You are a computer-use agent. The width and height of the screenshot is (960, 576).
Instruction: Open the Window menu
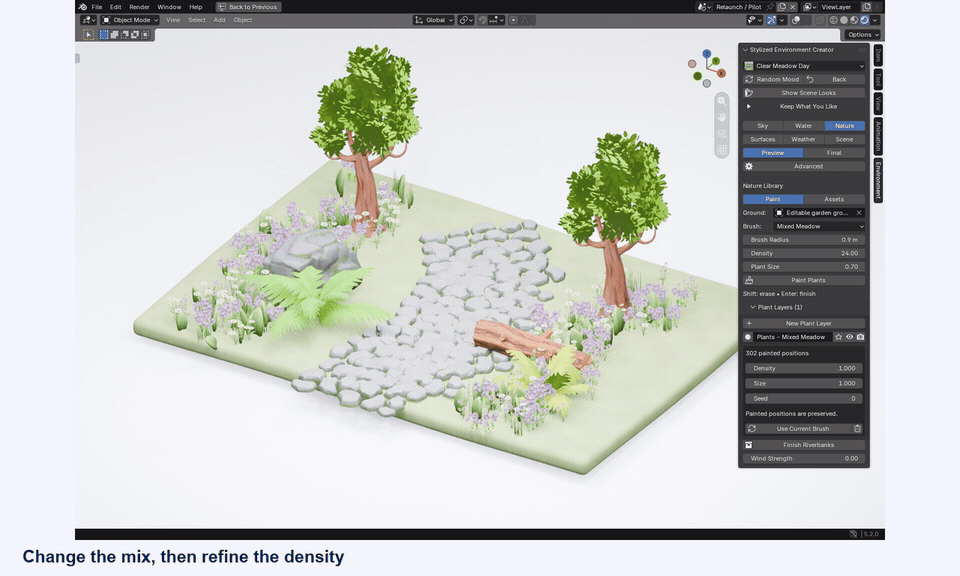pyautogui.click(x=169, y=7)
